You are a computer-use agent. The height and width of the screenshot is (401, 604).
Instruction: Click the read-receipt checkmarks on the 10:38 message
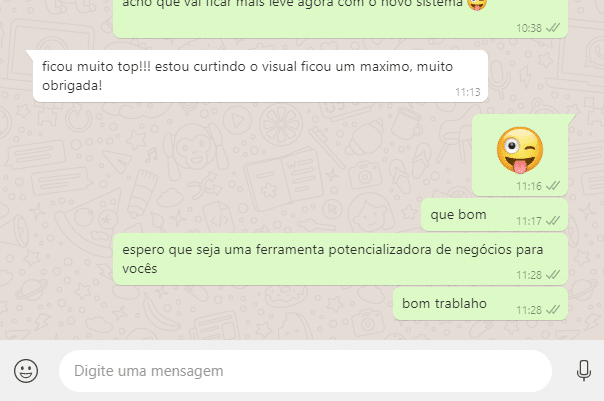(553, 28)
